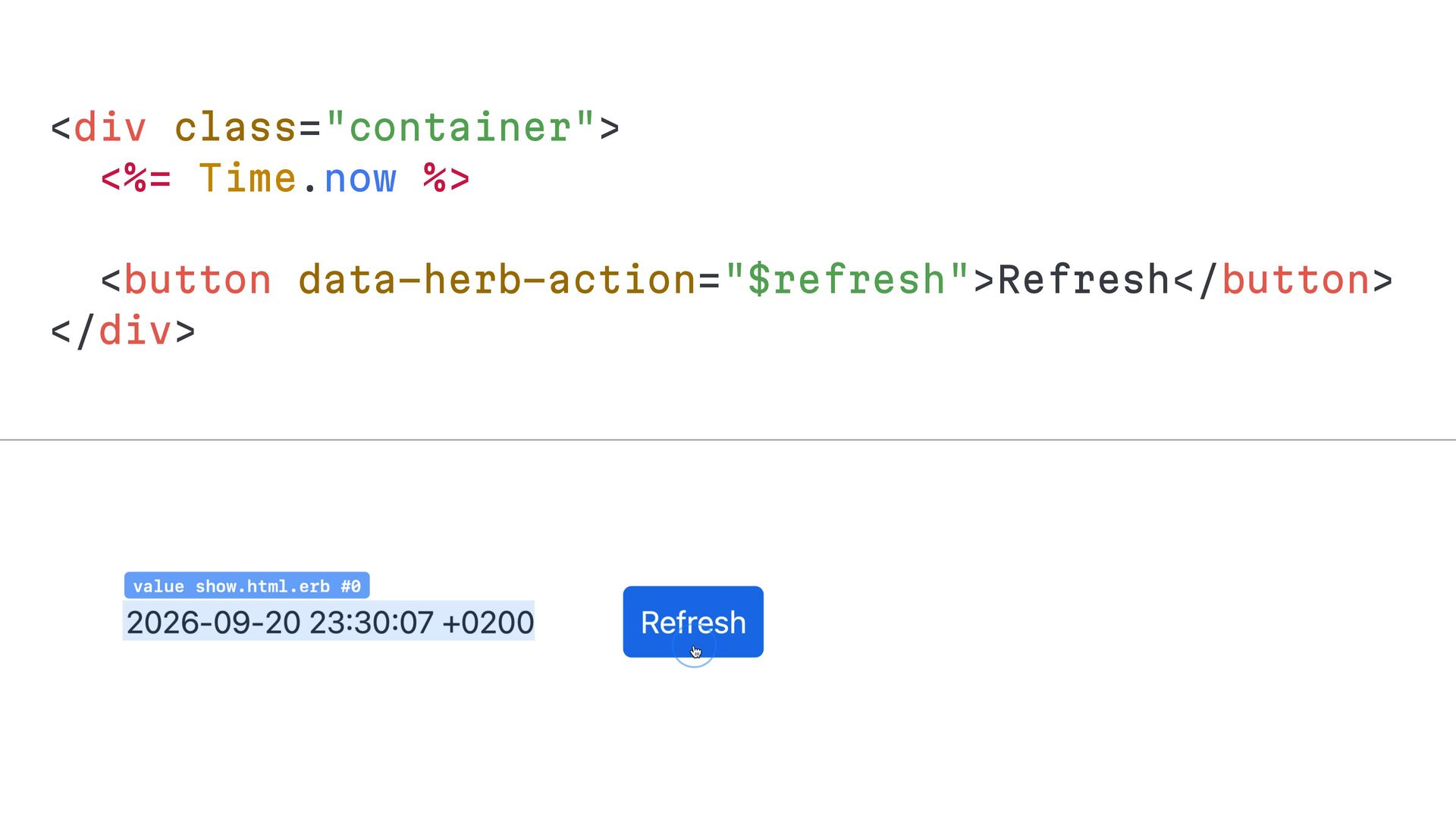The height and width of the screenshot is (819, 1456).
Task: Click the '<%=' ERB opening tag
Action: click(x=136, y=178)
